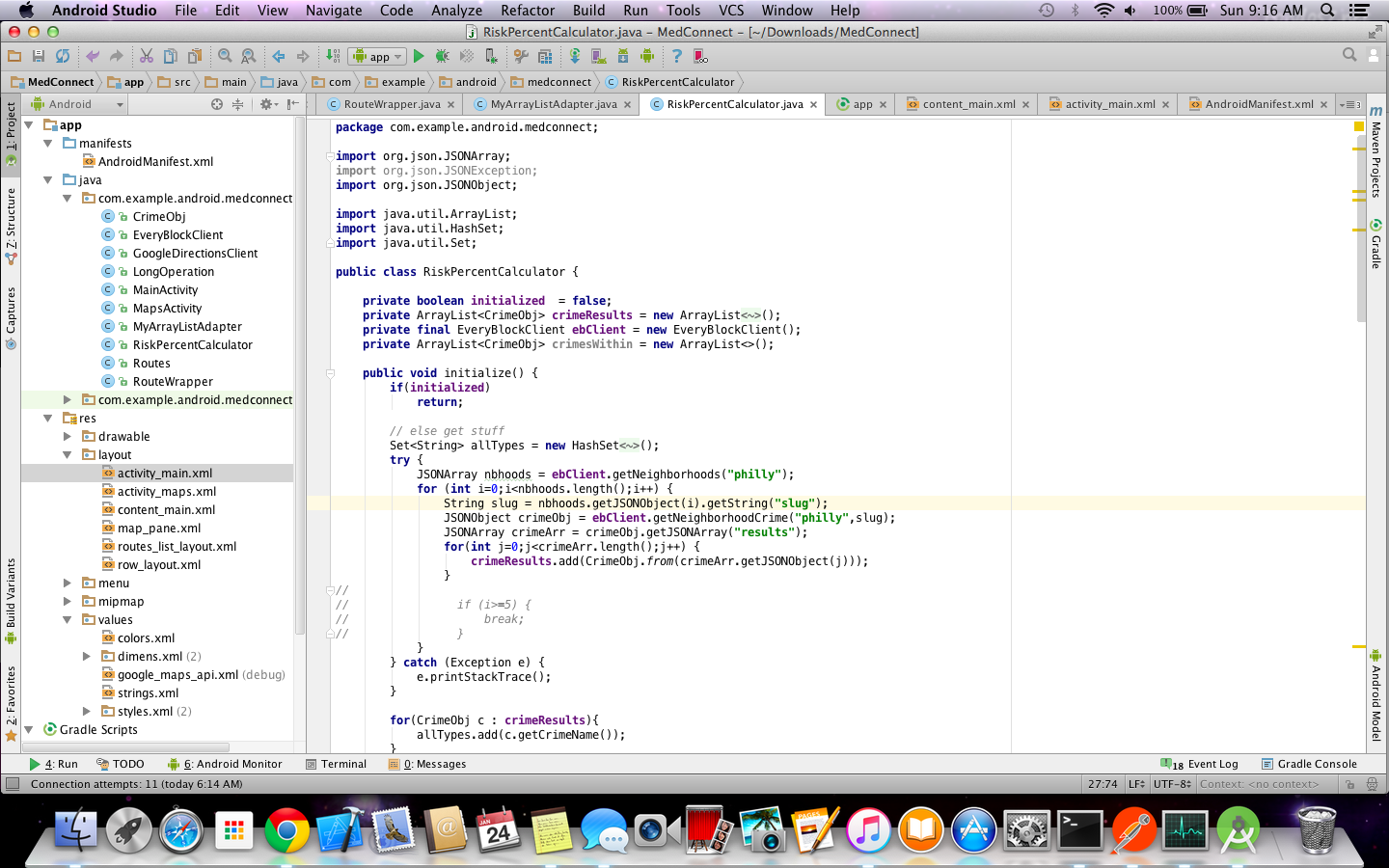Open the Refactor menu
The height and width of the screenshot is (868, 1389).
pyautogui.click(x=527, y=11)
